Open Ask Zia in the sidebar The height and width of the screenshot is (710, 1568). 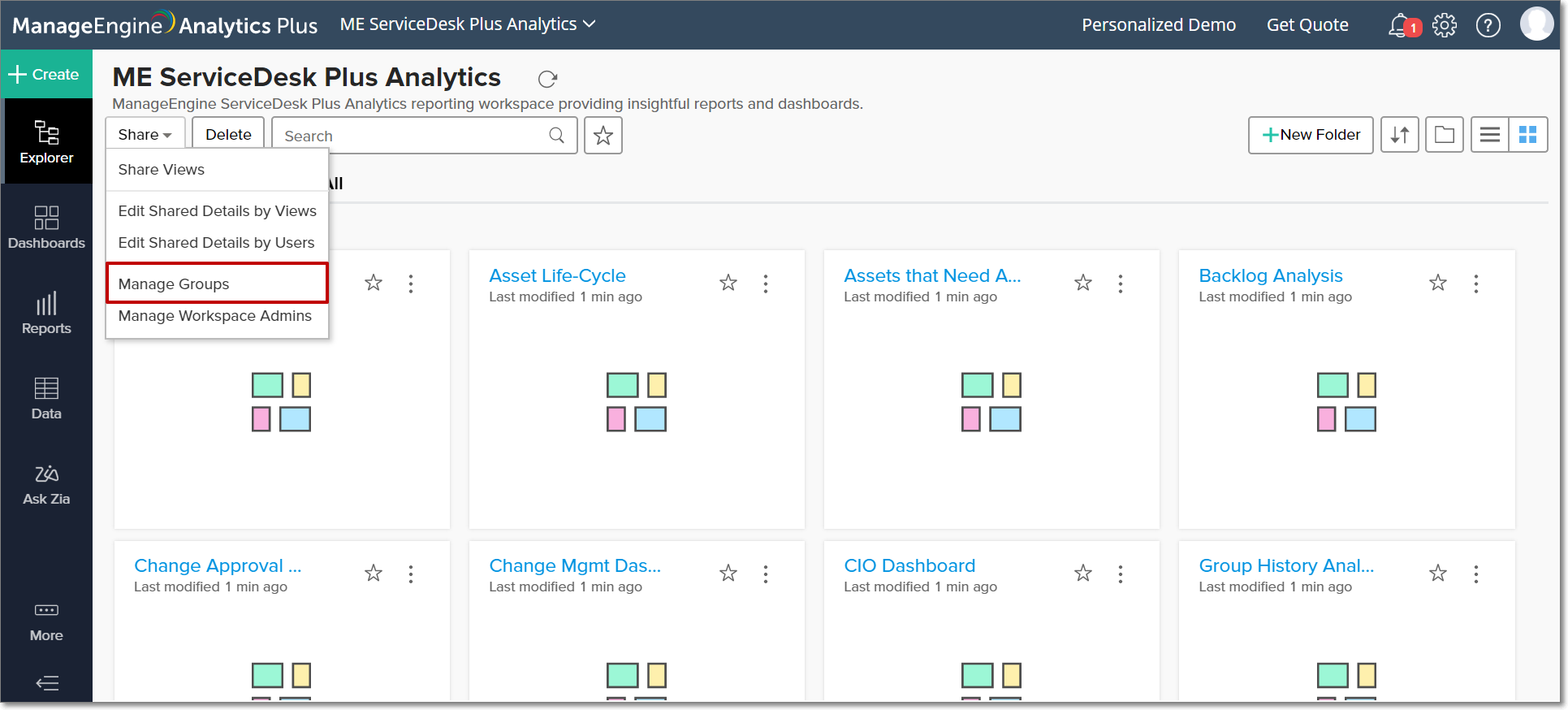click(x=46, y=484)
